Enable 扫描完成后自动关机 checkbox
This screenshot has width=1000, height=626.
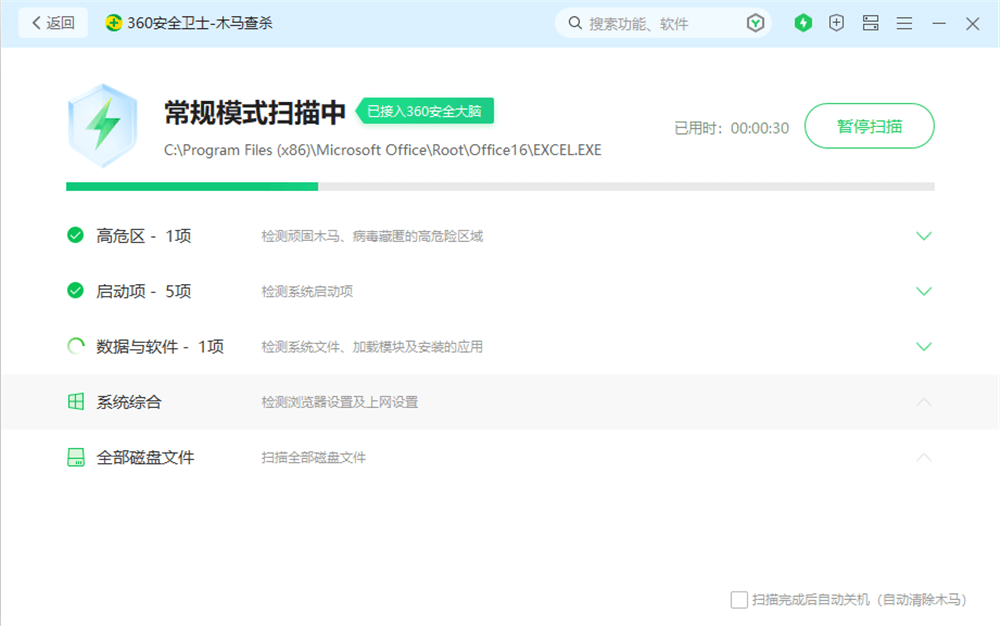(x=739, y=600)
